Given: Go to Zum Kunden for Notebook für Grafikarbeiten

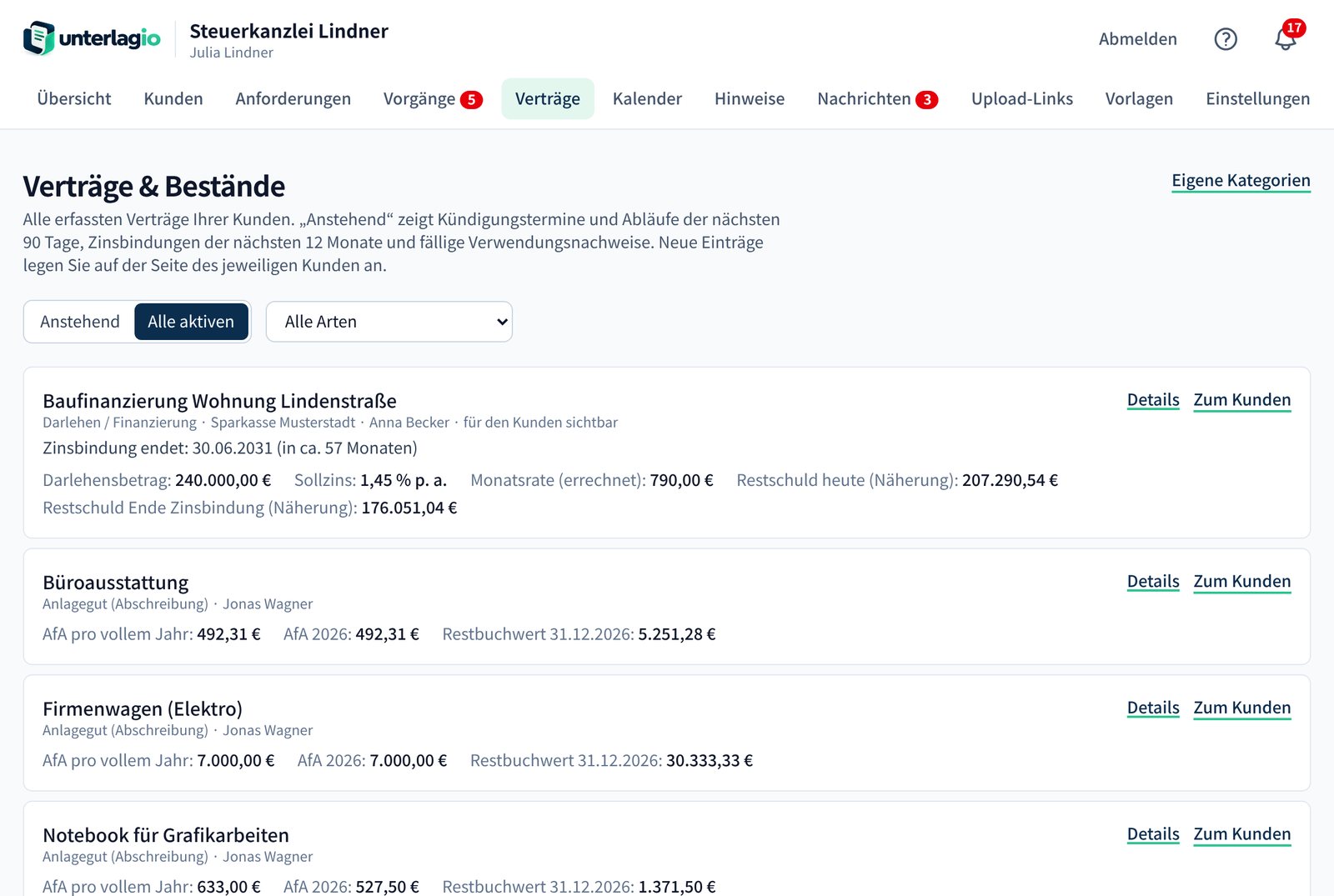Looking at the screenshot, I should 1241,834.
